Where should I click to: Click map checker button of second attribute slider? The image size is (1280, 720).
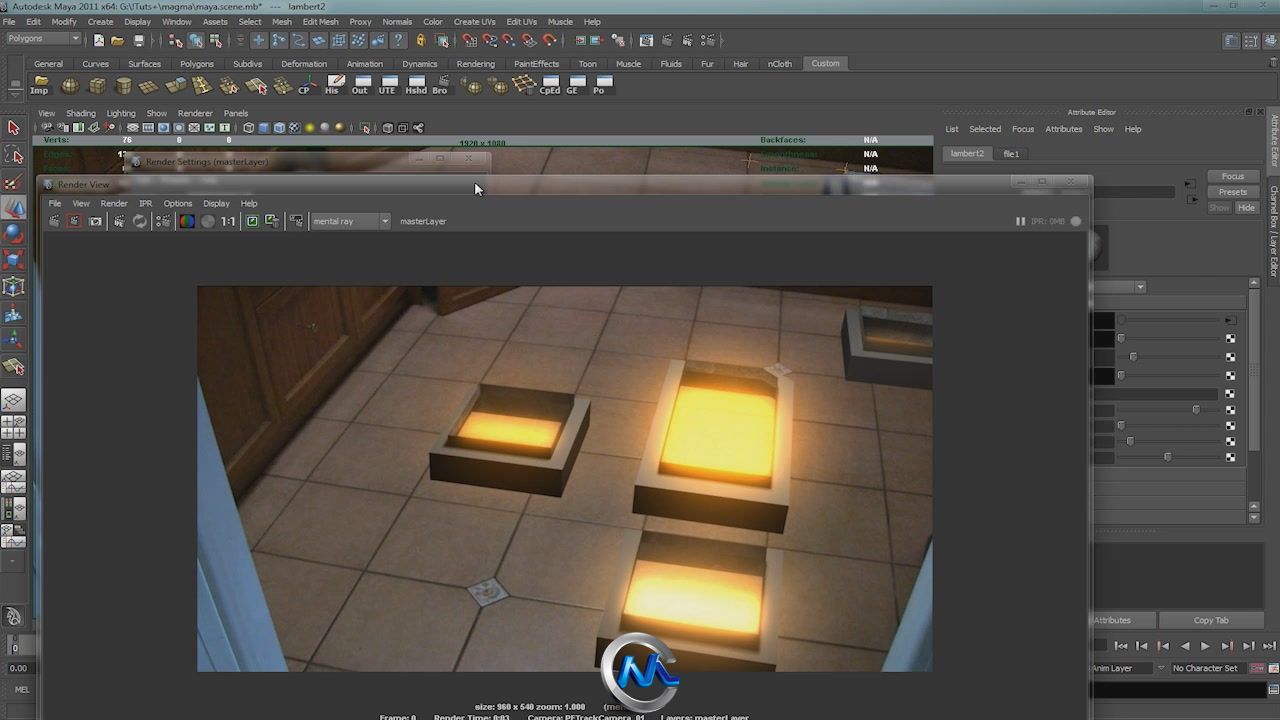1231,339
